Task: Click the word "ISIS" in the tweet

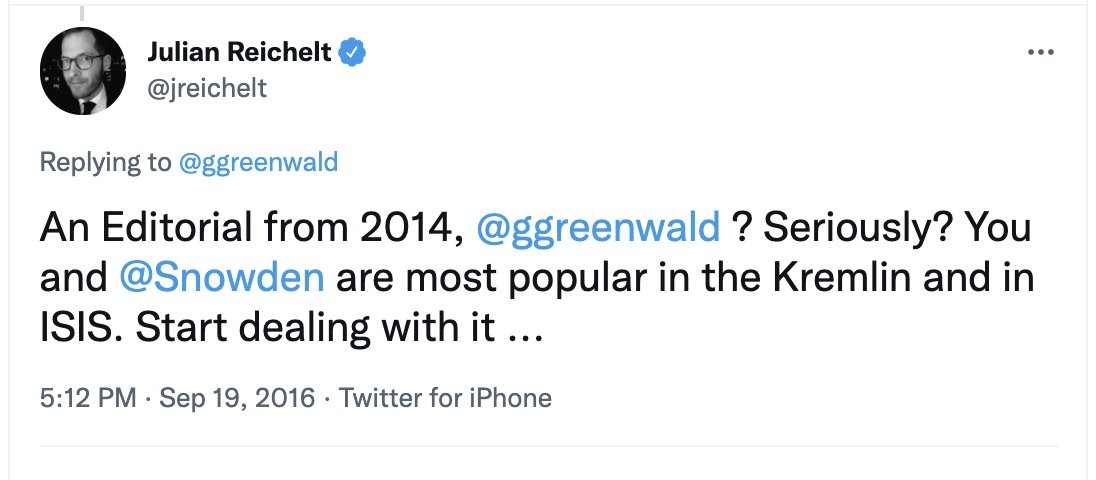Action: coord(75,326)
